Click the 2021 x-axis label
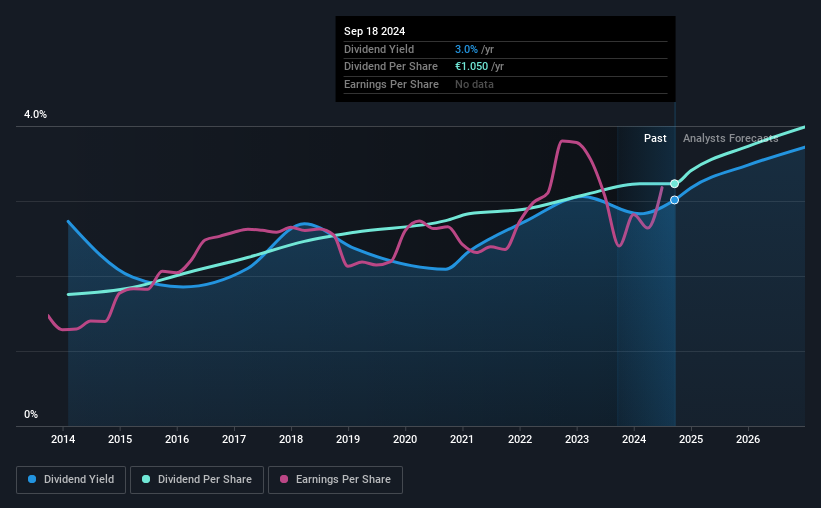Screen dimensions: 821x508 [462, 439]
